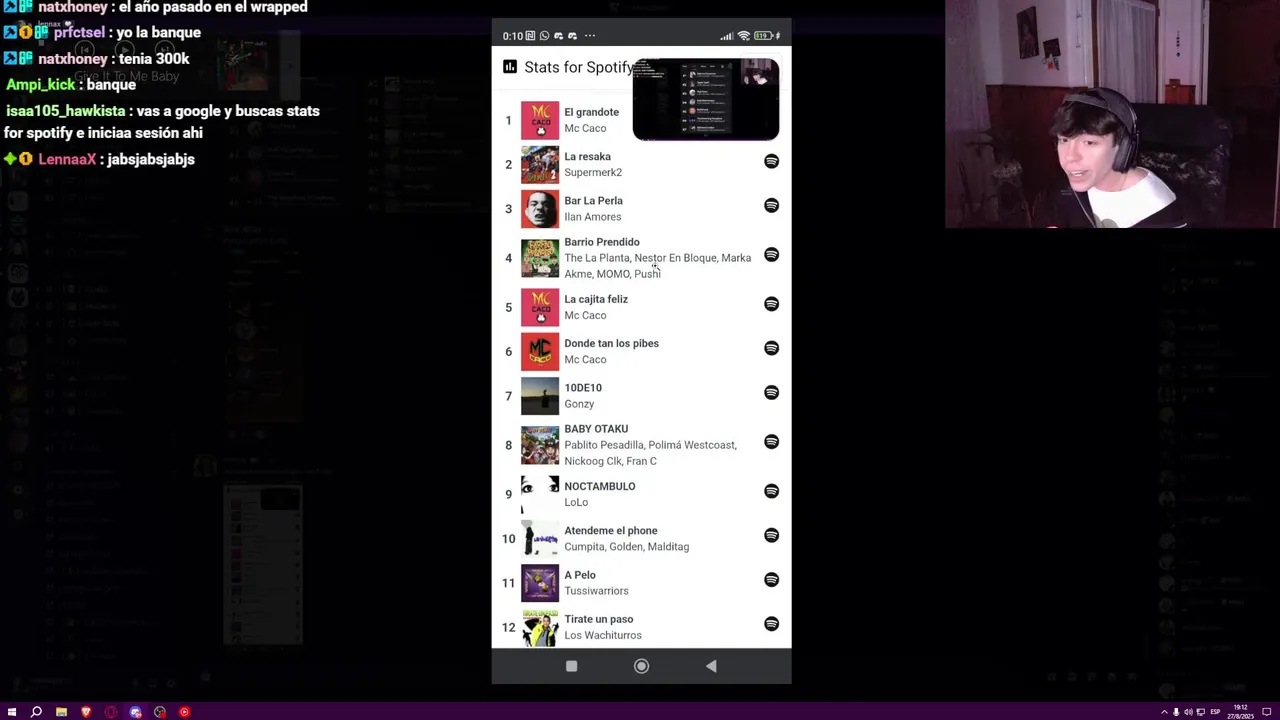
Task: Select track title La cajita feliz
Action: [596, 299]
